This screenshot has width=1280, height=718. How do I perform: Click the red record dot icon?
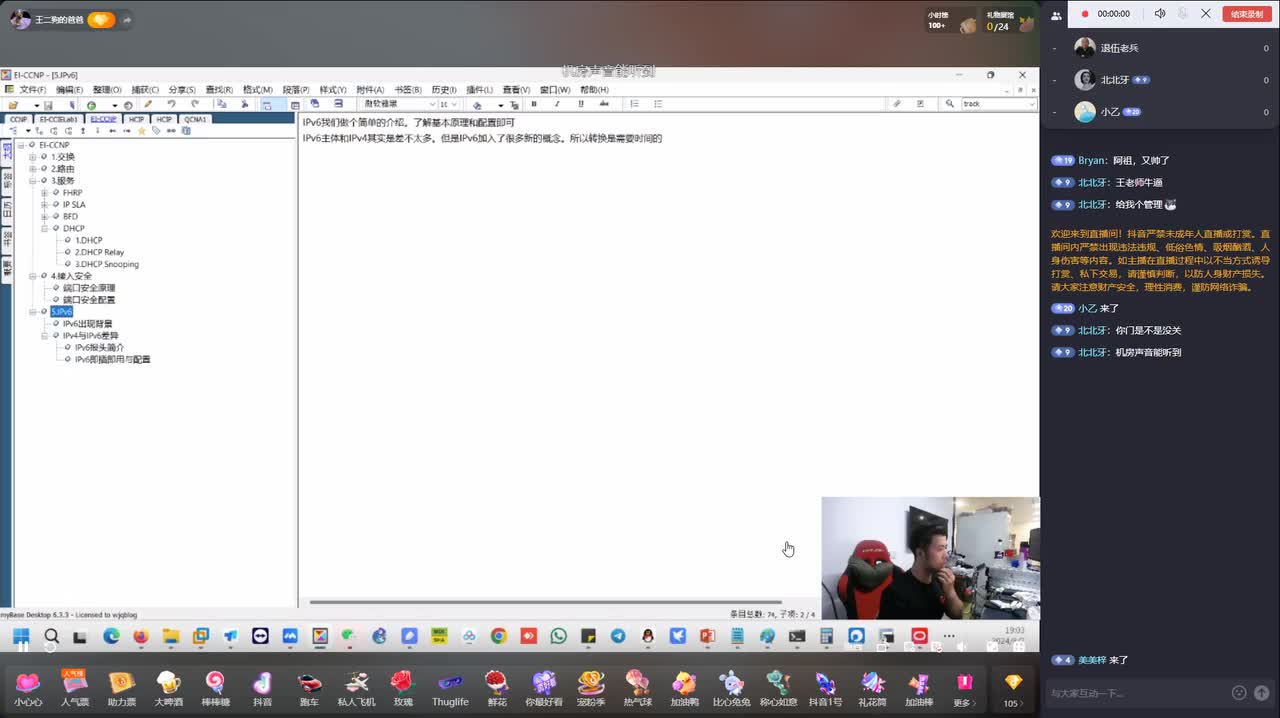pyautogui.click(x=1085, y=14)
